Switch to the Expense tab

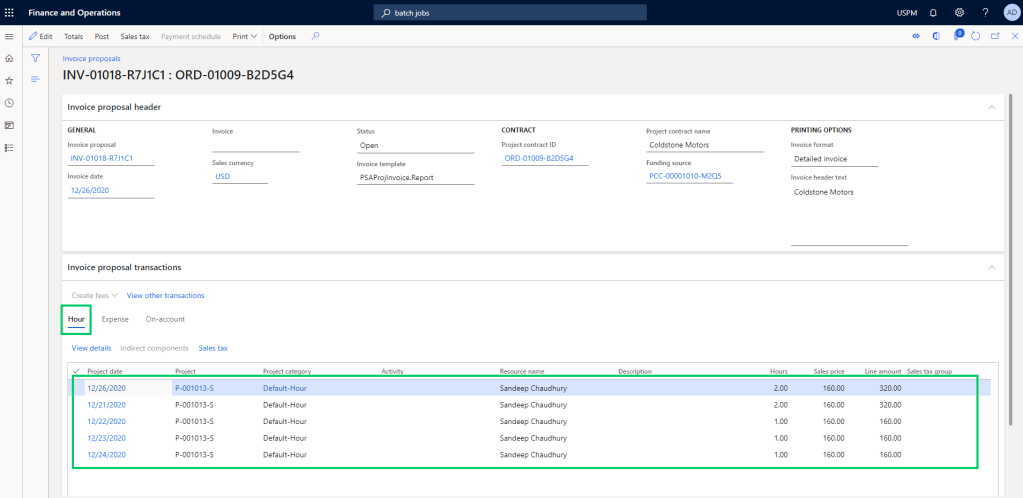(x=115, y=319)
